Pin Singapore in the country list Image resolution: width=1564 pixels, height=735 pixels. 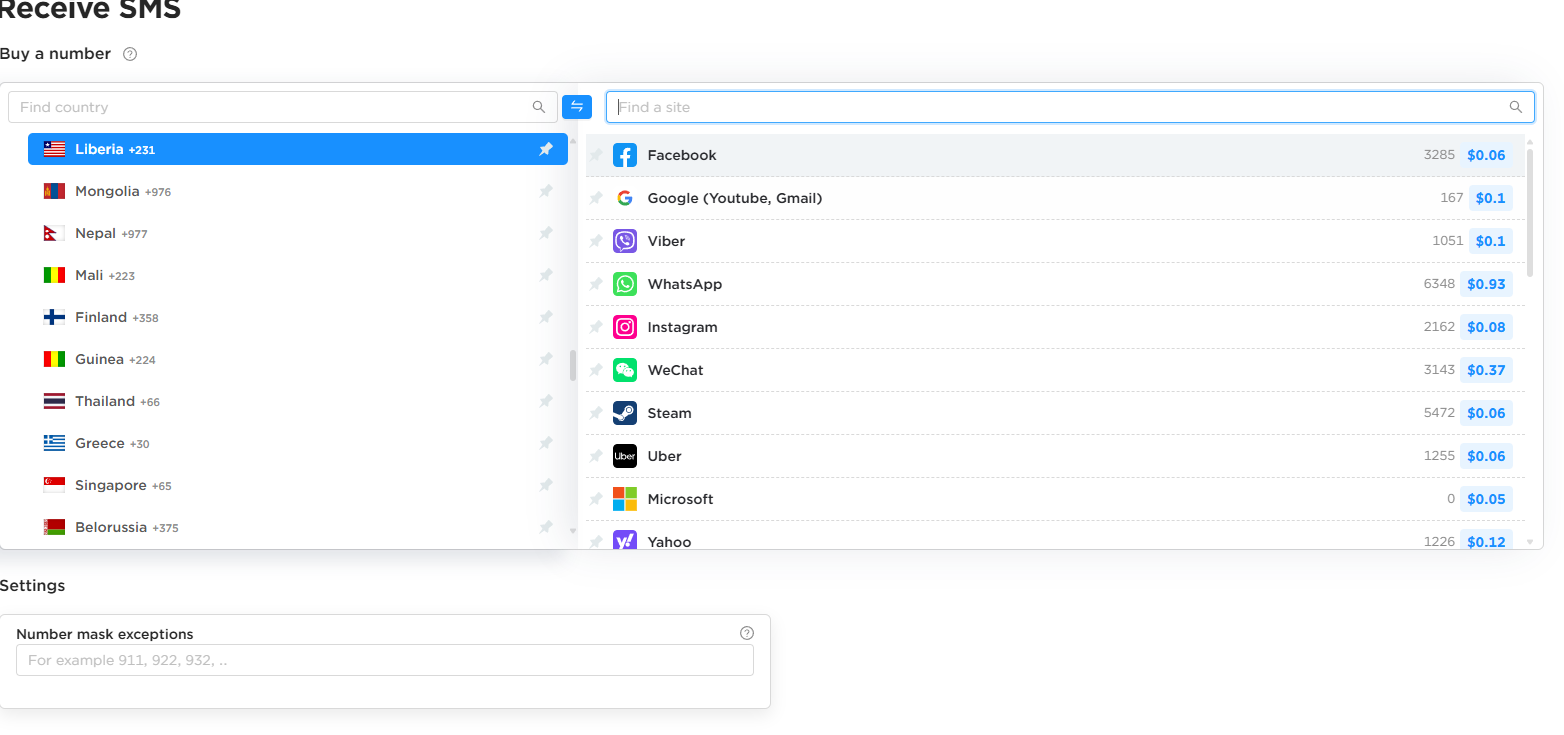pyautogui.click(x=546, y=485)
